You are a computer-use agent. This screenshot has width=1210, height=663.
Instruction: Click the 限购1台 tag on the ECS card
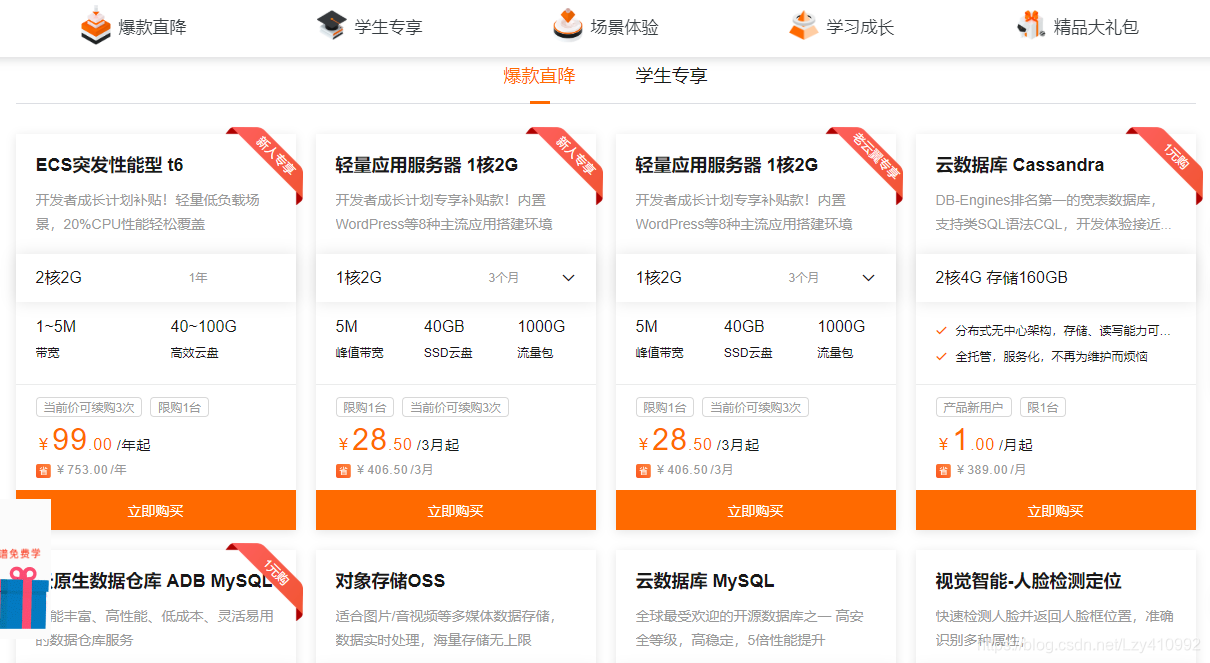point(180,408)
